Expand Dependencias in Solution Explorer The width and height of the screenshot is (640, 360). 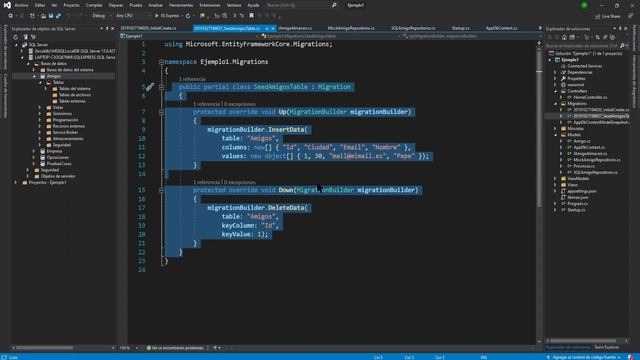click(555, 72)
